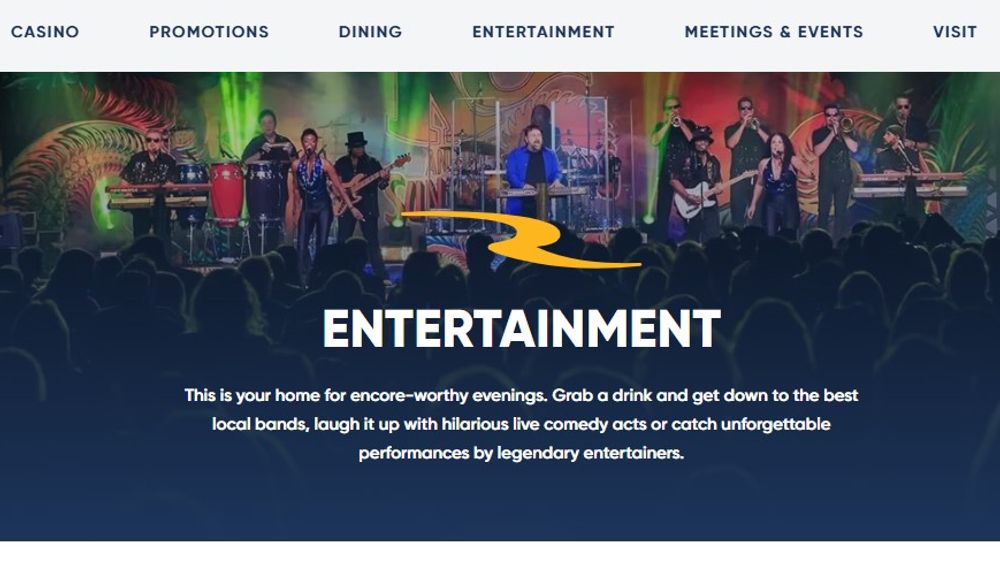
Task: Click the large ENTERTAINMENT banner heading
Action: click(x=522, y=329)
